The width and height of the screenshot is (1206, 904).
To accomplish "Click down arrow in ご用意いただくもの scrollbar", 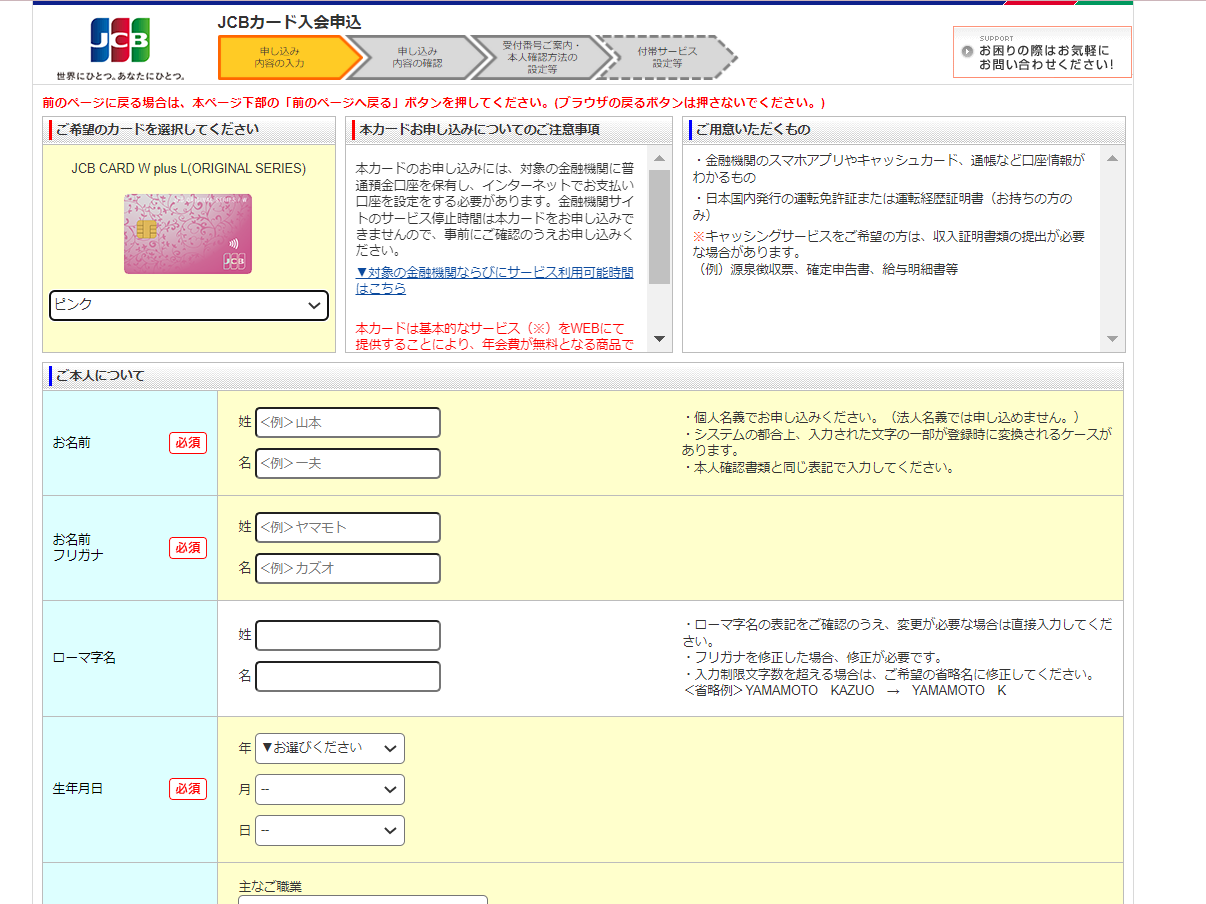I will tap(1112, 339).
